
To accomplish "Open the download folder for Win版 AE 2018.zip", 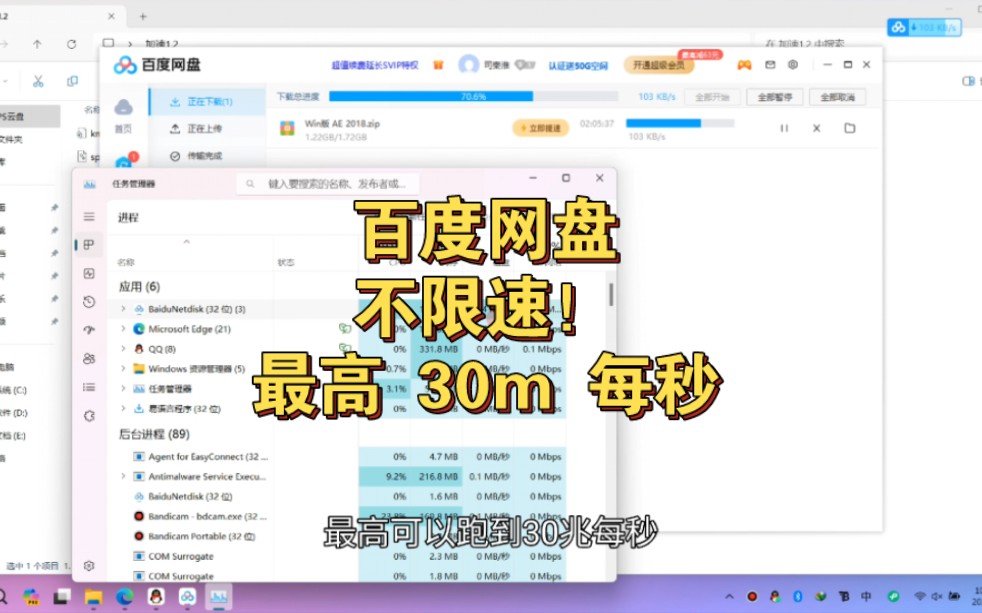I will (850, 128).
